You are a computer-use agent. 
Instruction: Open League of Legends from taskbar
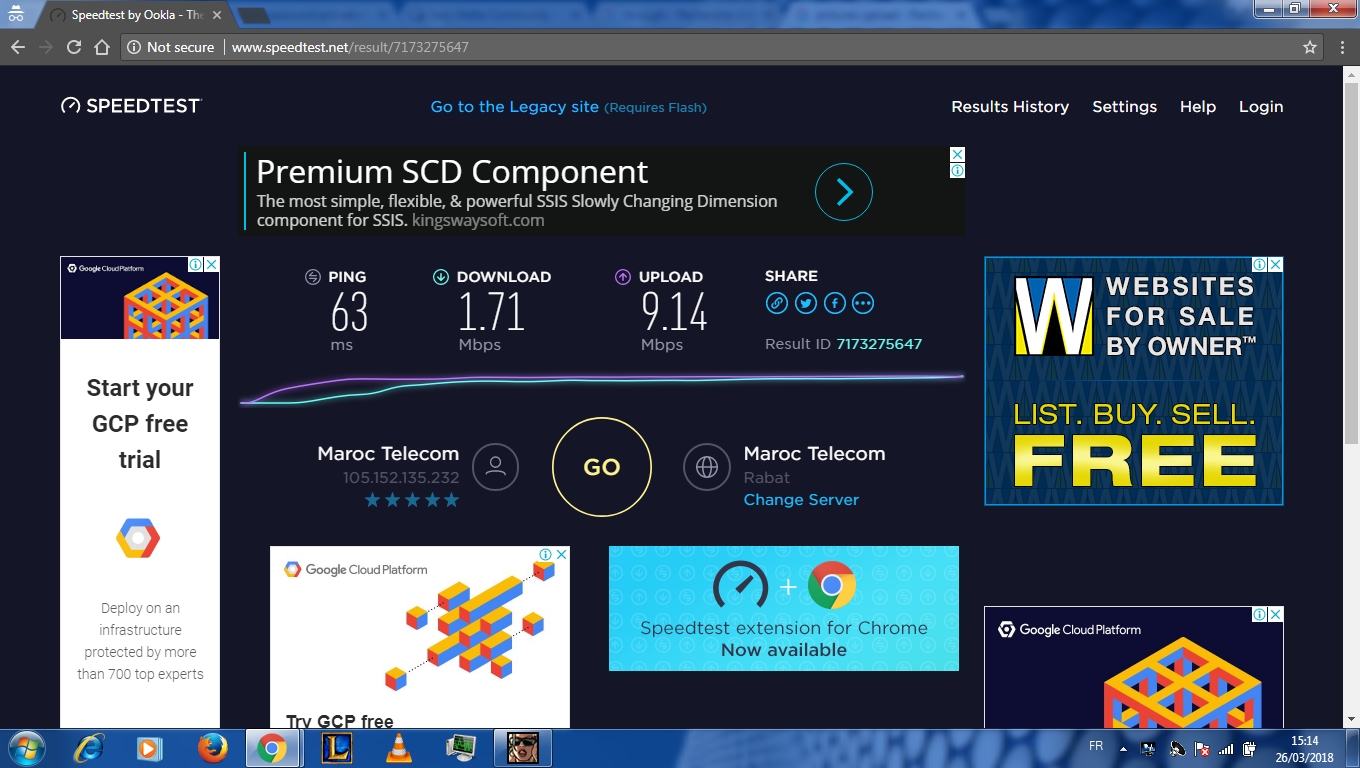337,748
